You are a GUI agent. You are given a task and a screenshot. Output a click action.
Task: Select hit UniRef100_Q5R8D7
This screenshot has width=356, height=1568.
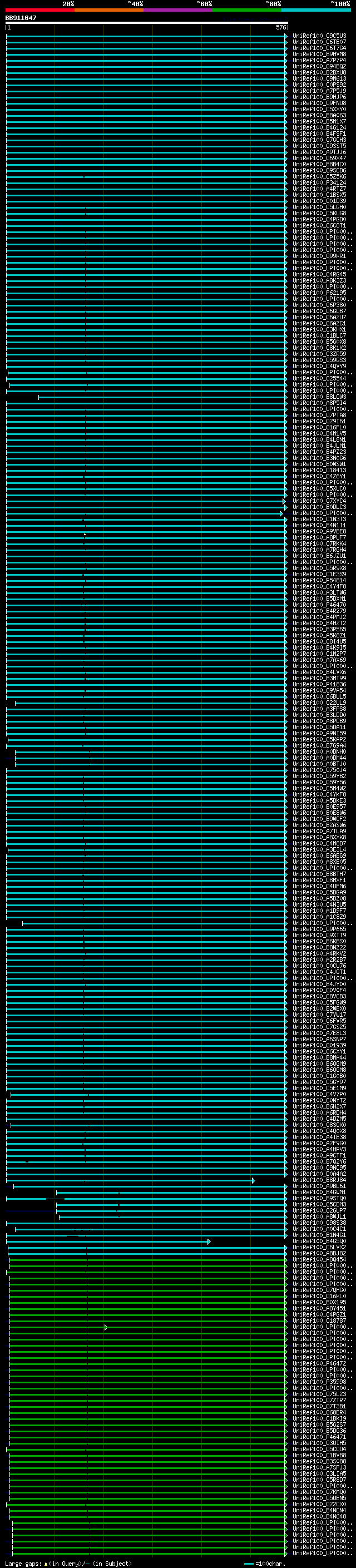319,1480
